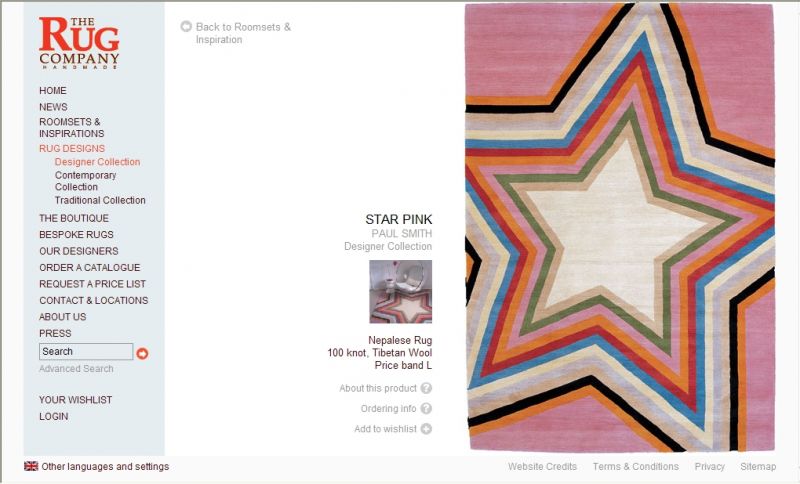The height and width of the screenshot is (484, 800).
Task: Click the About this product question icon
Action: point(427,388)
